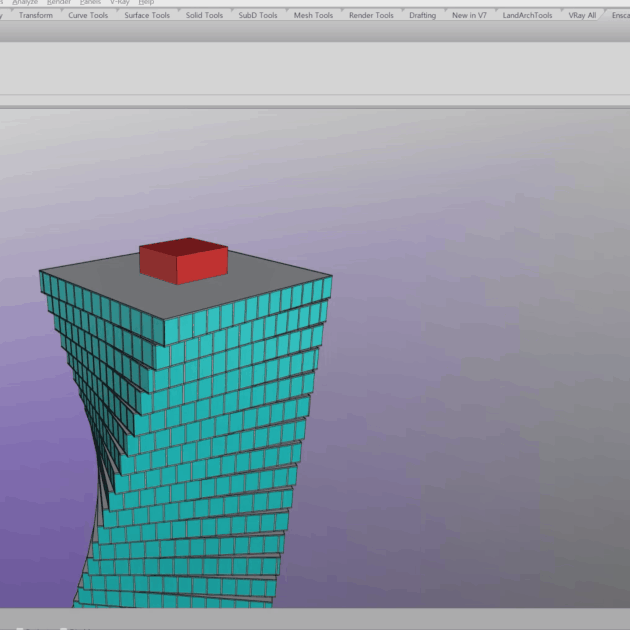Select the Drafting tab
The image size is (630, 630).
point(423,16)
